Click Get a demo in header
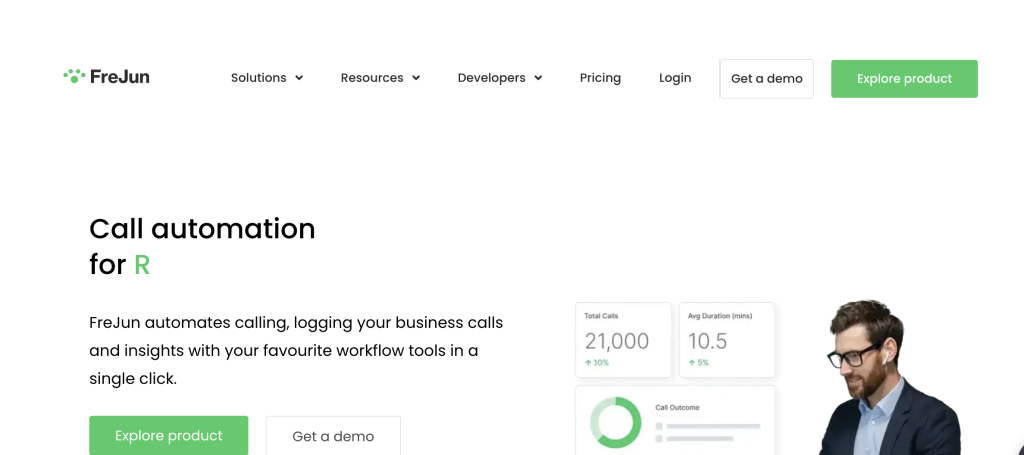 click(767, 79)
